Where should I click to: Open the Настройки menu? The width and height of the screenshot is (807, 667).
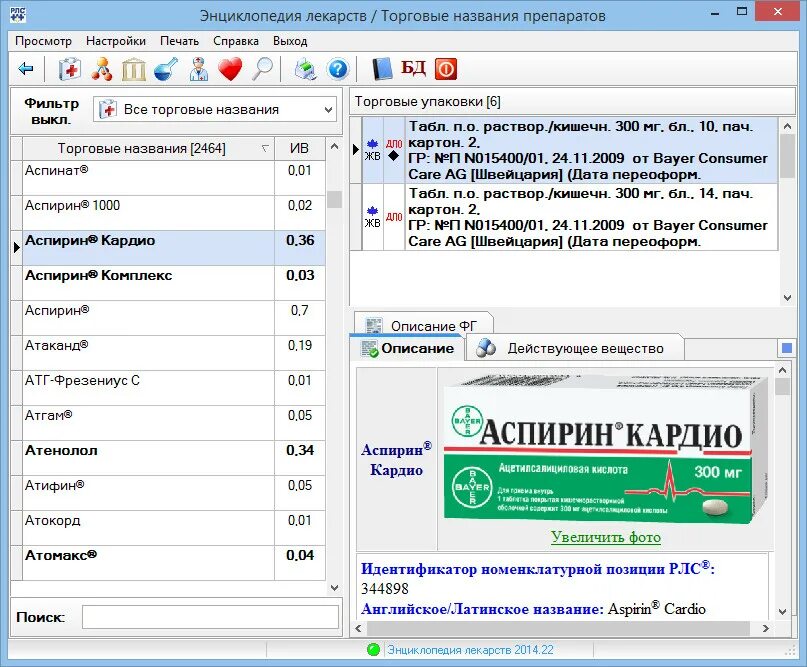(116, 41)
